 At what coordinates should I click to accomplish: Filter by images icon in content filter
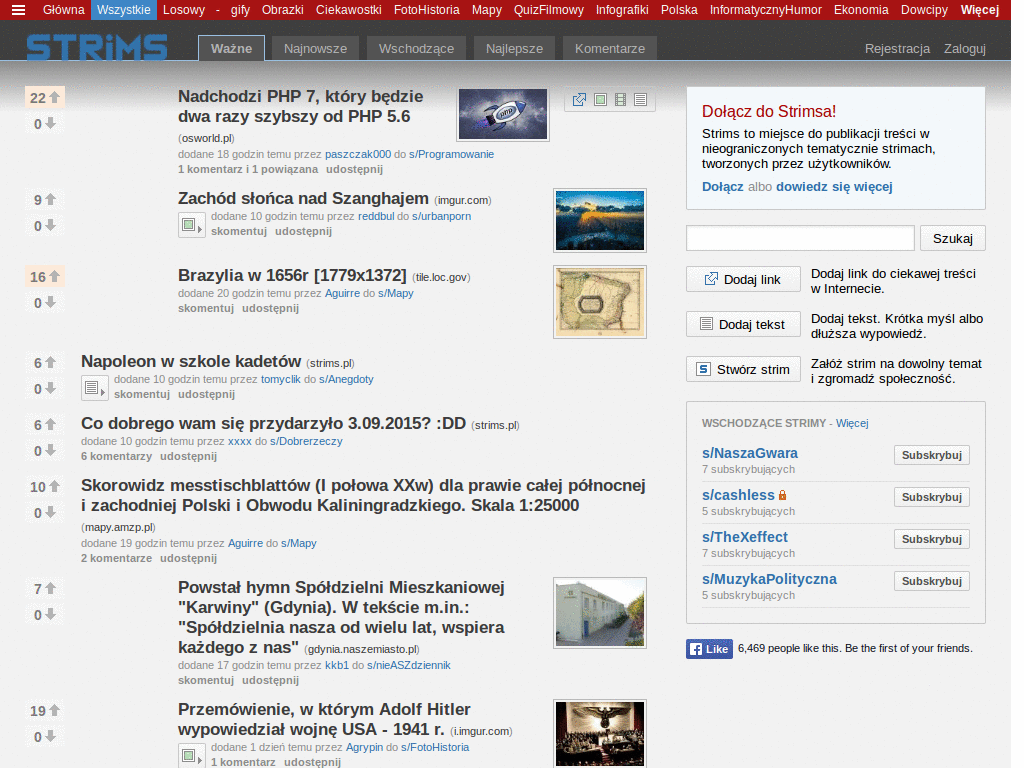coord(600,99)
